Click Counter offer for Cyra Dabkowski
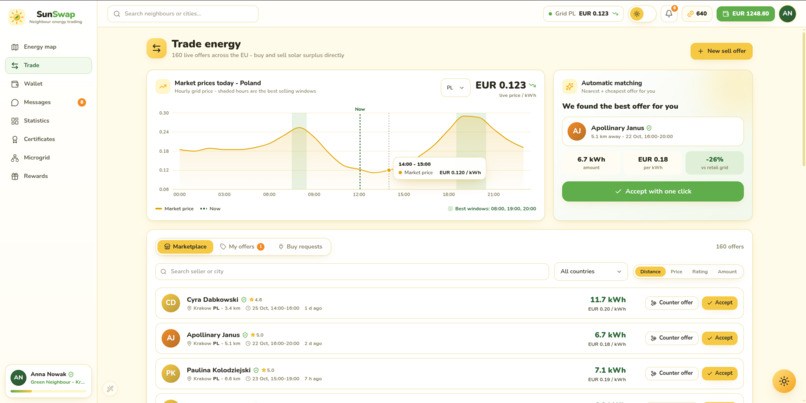 pos(672,303)
